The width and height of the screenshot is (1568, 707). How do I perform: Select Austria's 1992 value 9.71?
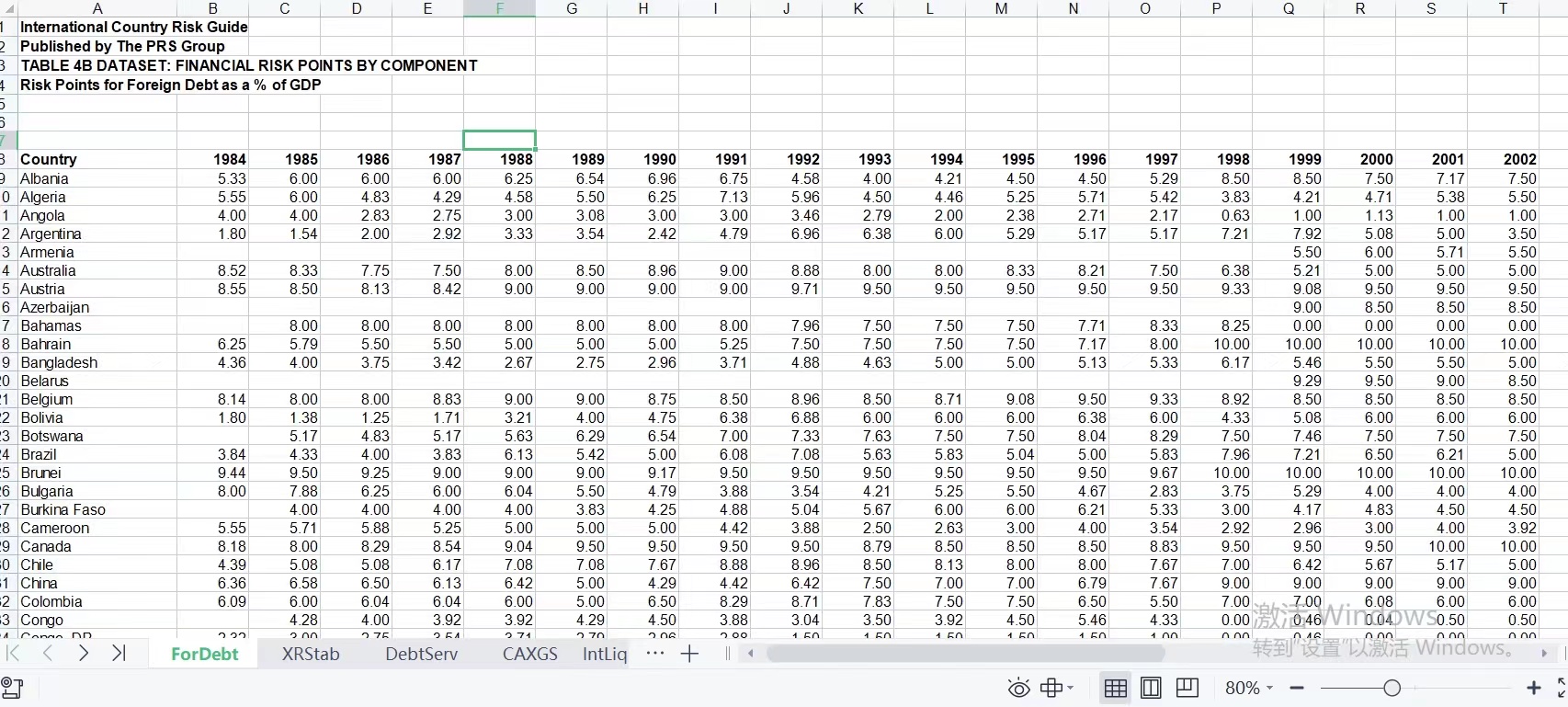point(786,289)
